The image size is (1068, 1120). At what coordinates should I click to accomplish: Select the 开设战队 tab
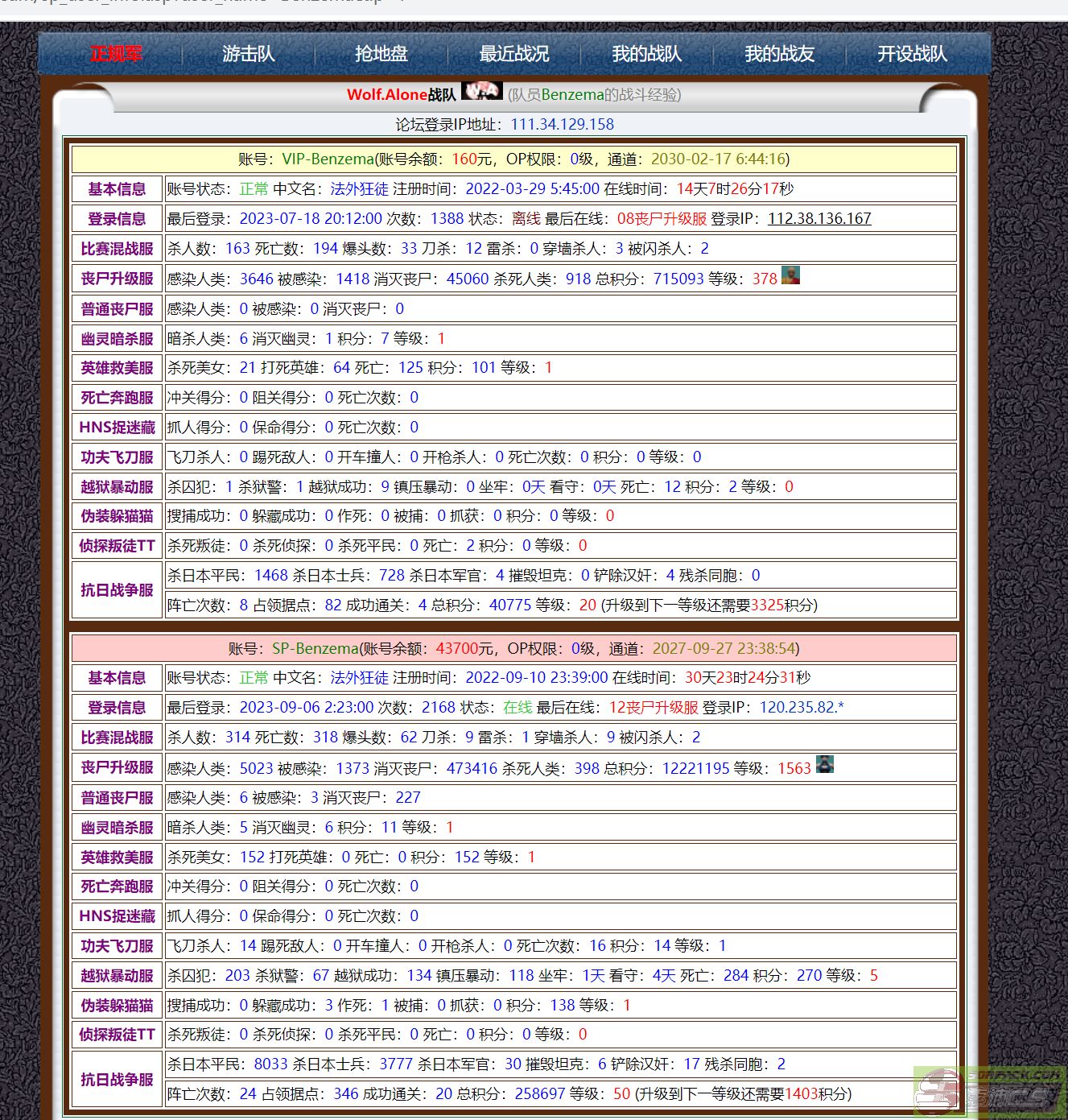click(912, 54)
